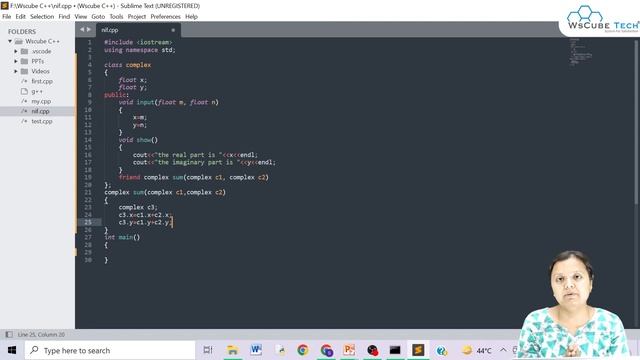Click line number 25 in the gutter
Image resolution: width=640 pixels, height=360 pixels.
tap(88, 222)
